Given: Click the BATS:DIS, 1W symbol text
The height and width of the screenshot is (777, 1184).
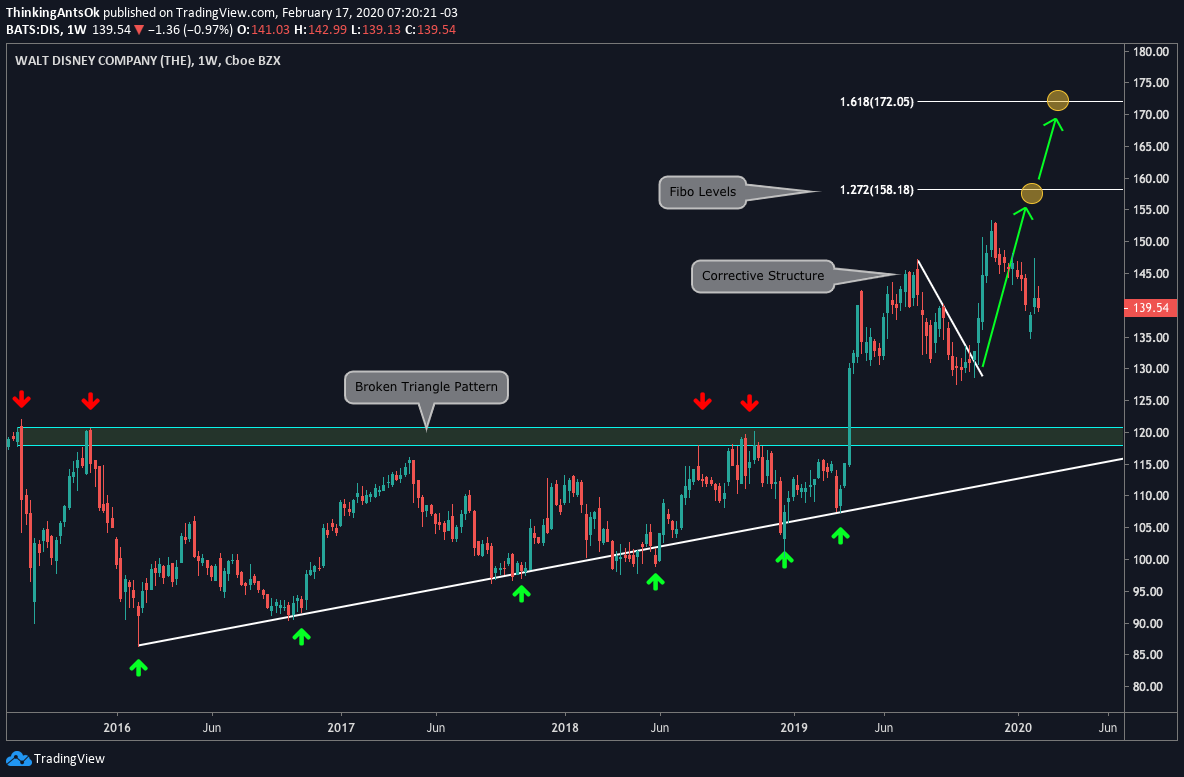Looking at the screenshot, I should (x=46, y=30).
